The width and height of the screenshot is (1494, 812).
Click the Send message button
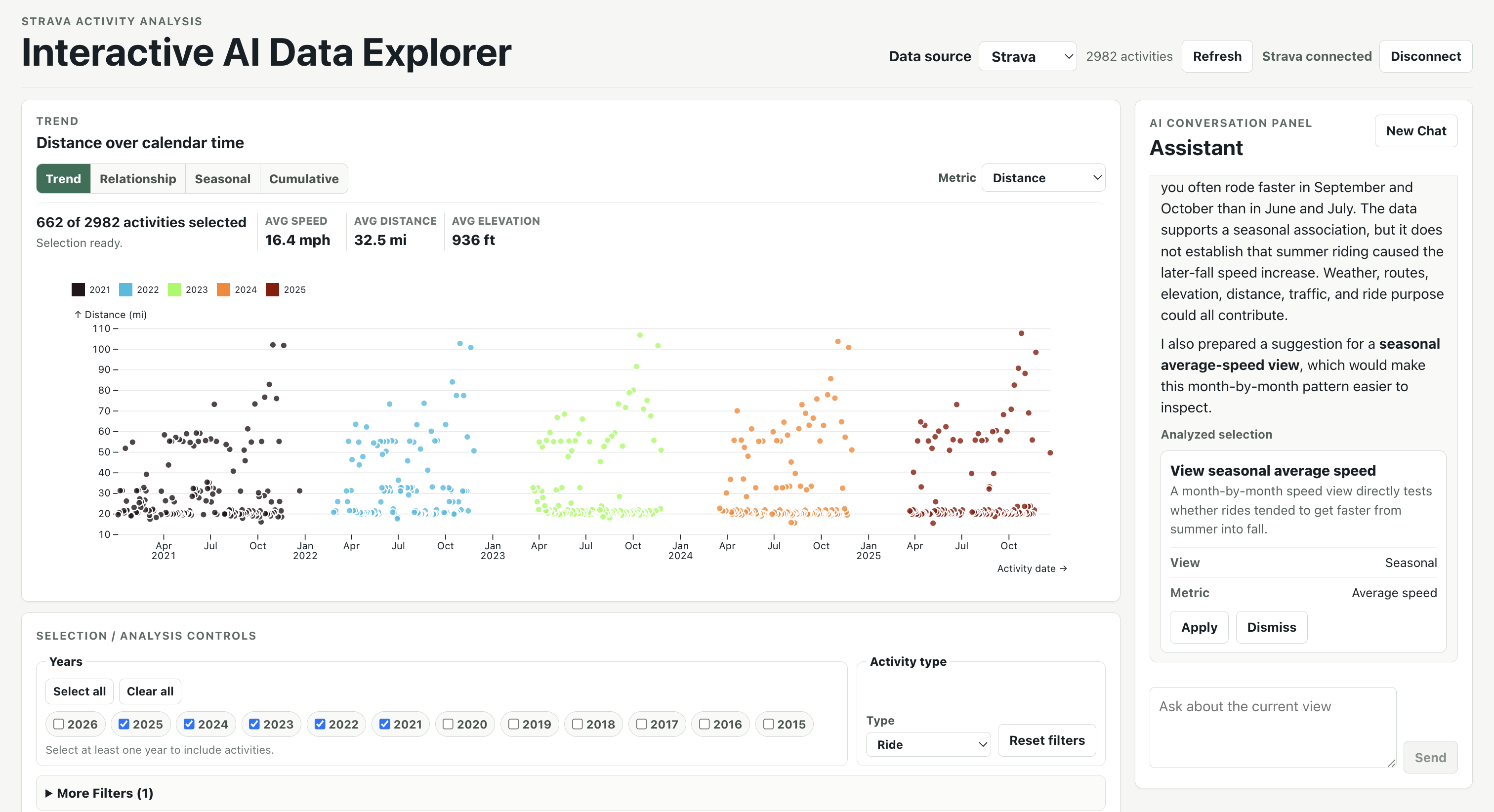[x=1430, y=757]
